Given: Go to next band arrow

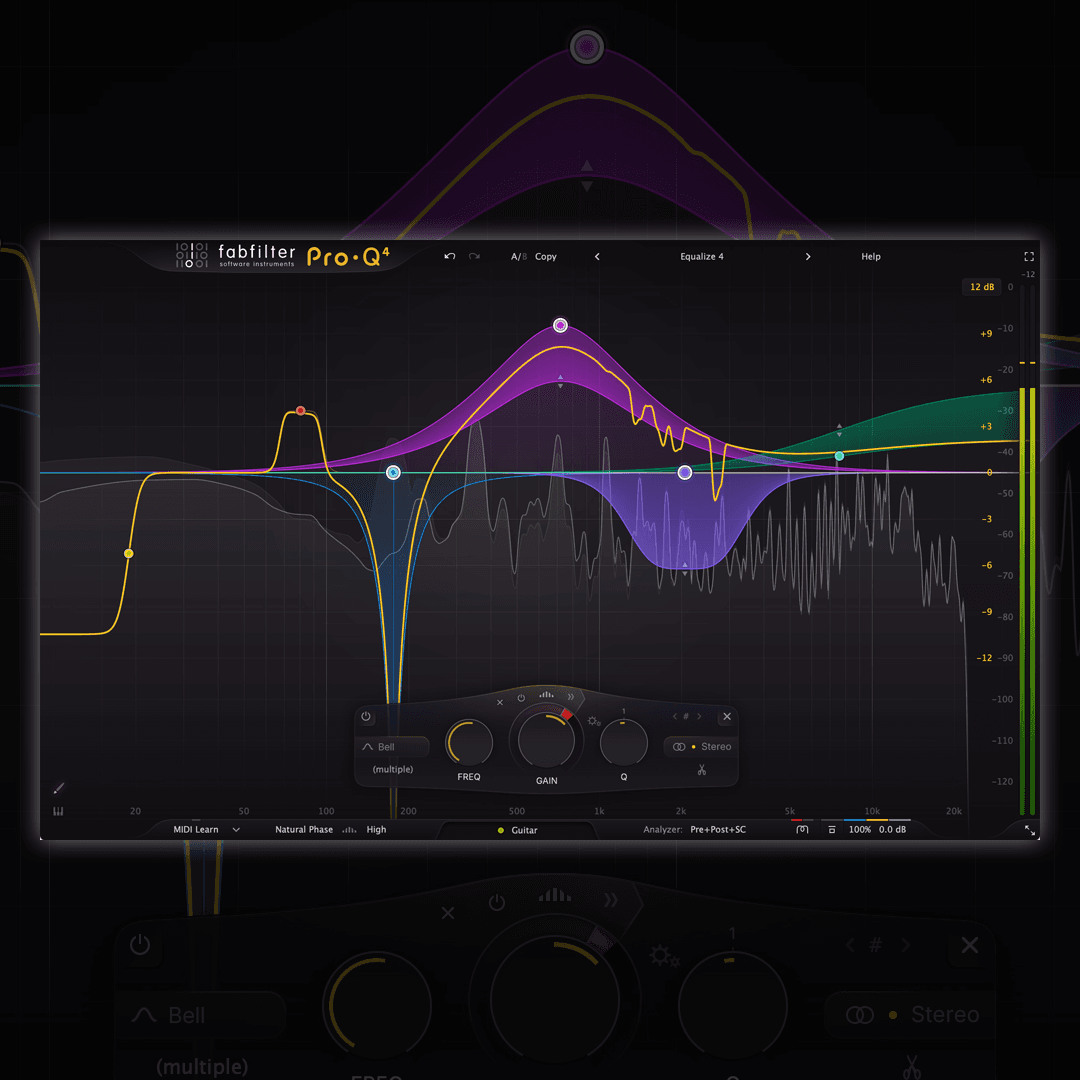Looking at the screenshot, I should coord(699,716).
